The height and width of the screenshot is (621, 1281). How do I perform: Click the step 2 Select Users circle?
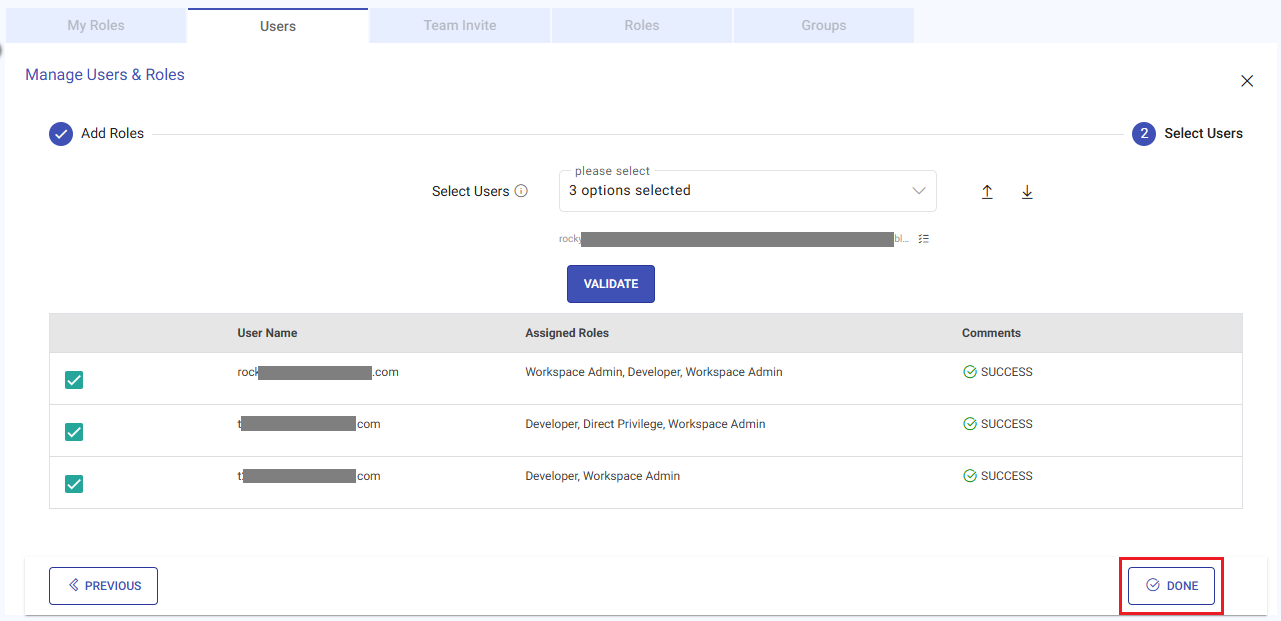click(x=1144, y=134)
